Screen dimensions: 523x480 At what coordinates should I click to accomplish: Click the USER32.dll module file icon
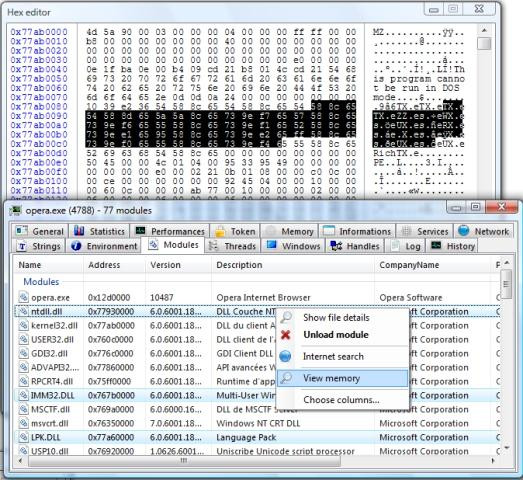pyautogui.click(x=23, y=339)
